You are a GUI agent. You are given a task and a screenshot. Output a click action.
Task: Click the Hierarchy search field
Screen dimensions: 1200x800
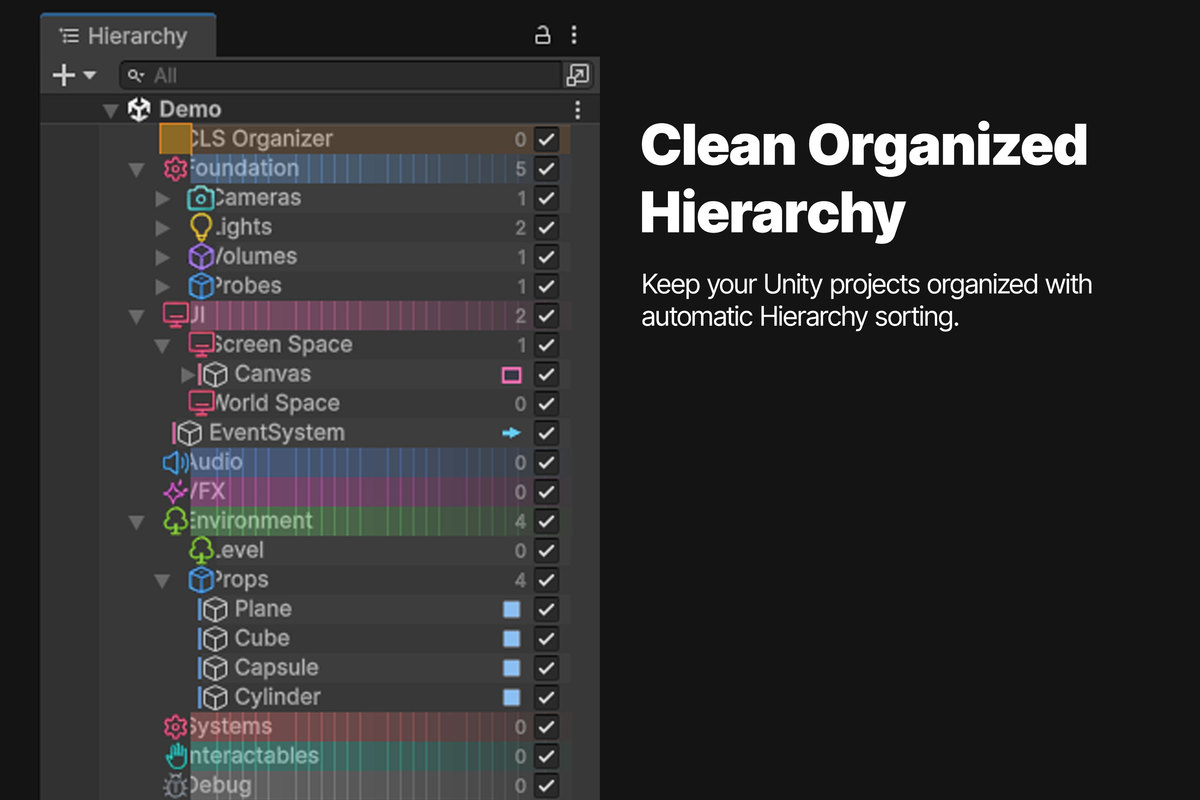click(x=340, y=75)
